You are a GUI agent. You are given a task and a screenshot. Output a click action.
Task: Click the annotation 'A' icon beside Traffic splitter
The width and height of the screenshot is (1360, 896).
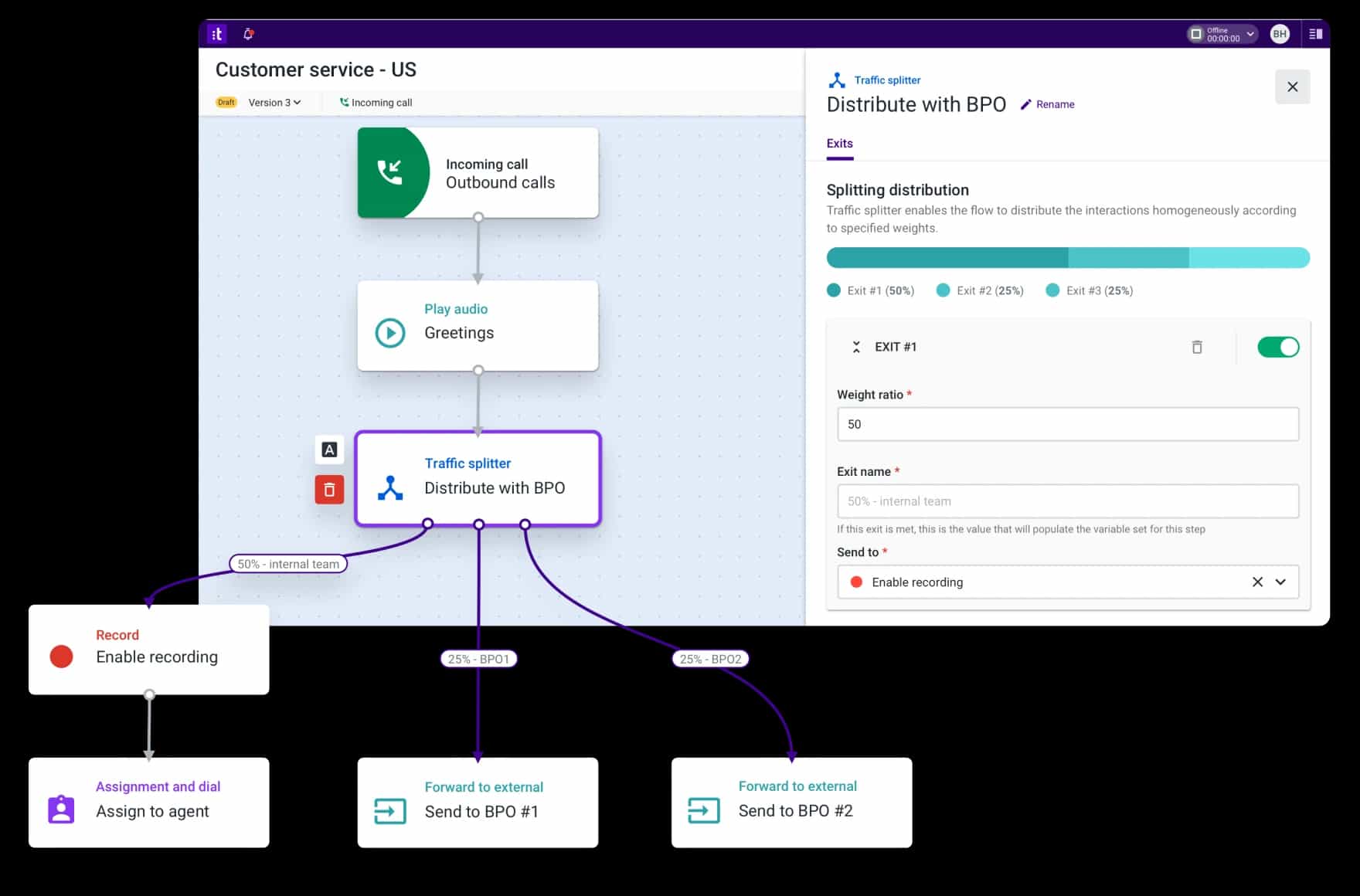[x=329, y=450]
